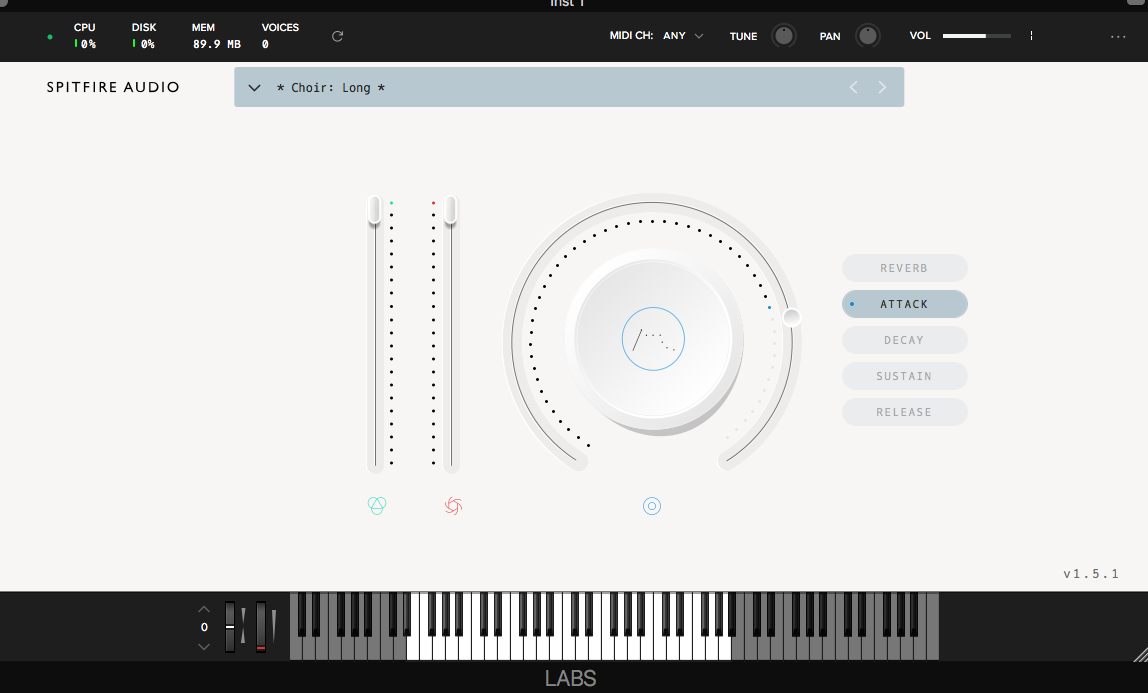Click the octave value 0

(204, 627)
